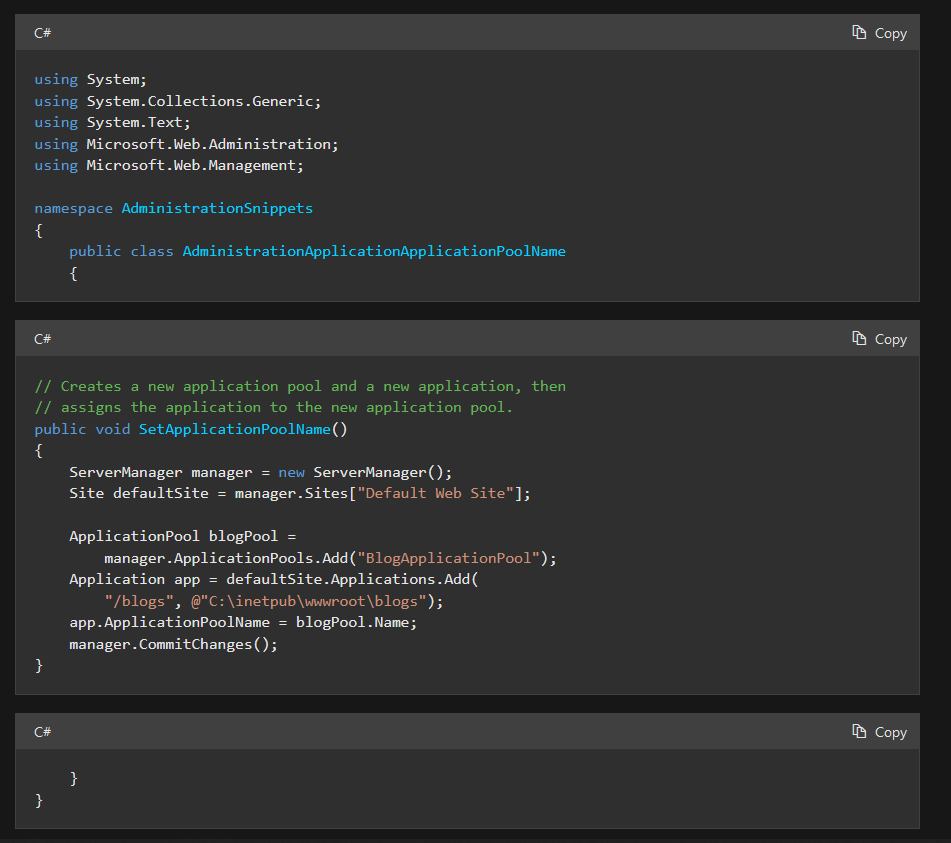This screenshot has width=951, height=843.
Task: Click the line 'using System;'
Action: coord(90,79)
